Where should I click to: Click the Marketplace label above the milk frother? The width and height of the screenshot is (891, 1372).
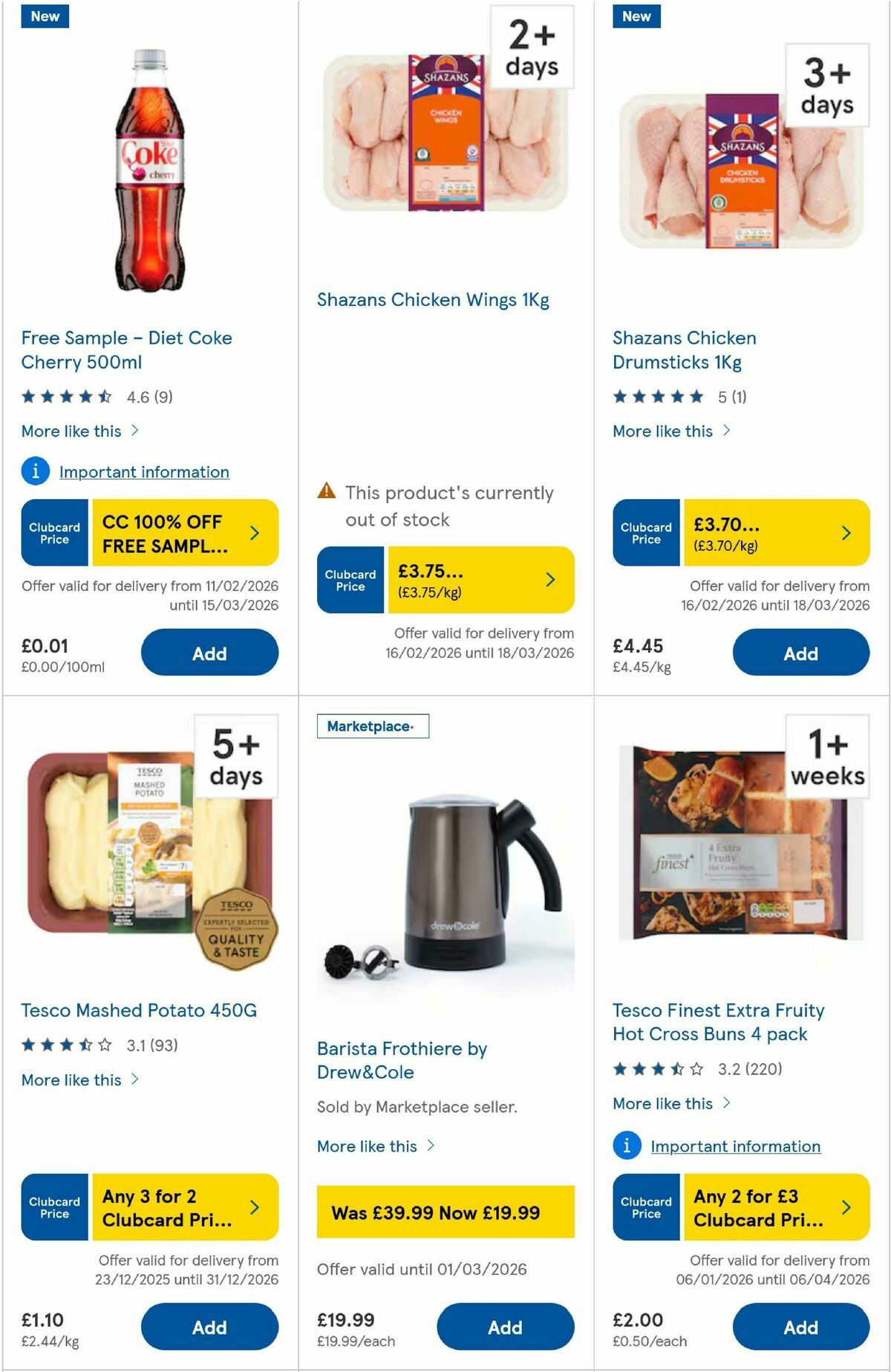[373, 726]
